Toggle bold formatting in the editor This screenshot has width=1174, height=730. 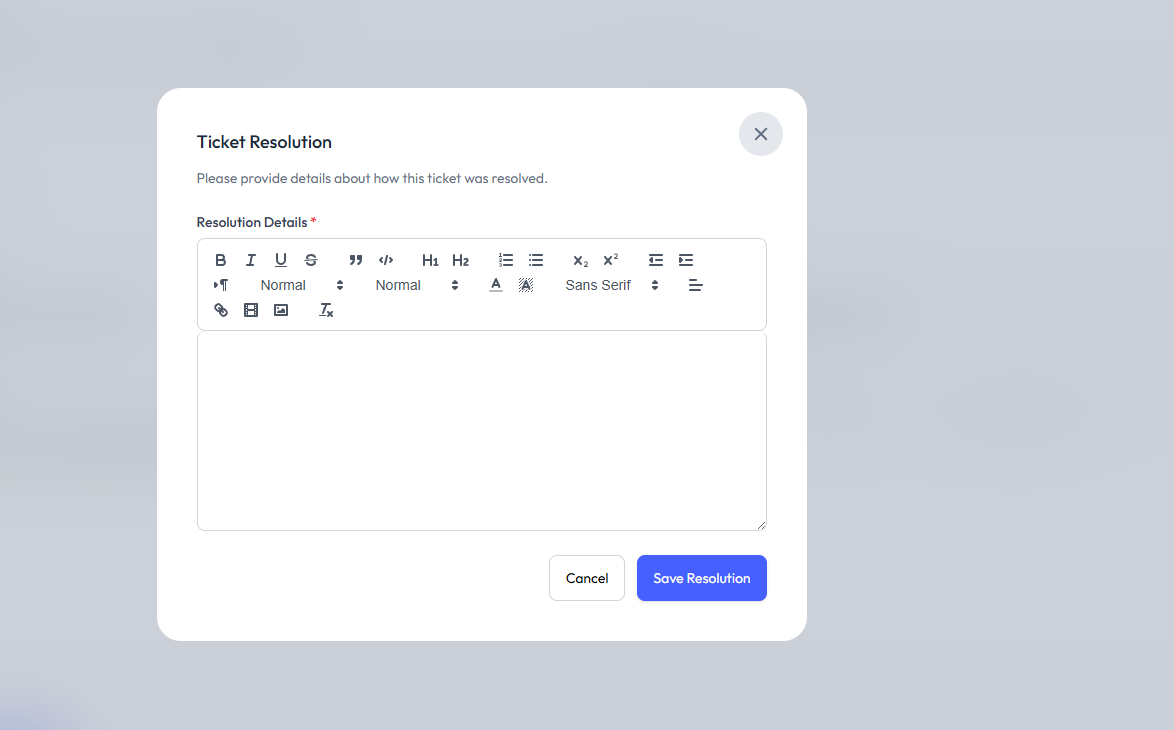pos(221,260)
